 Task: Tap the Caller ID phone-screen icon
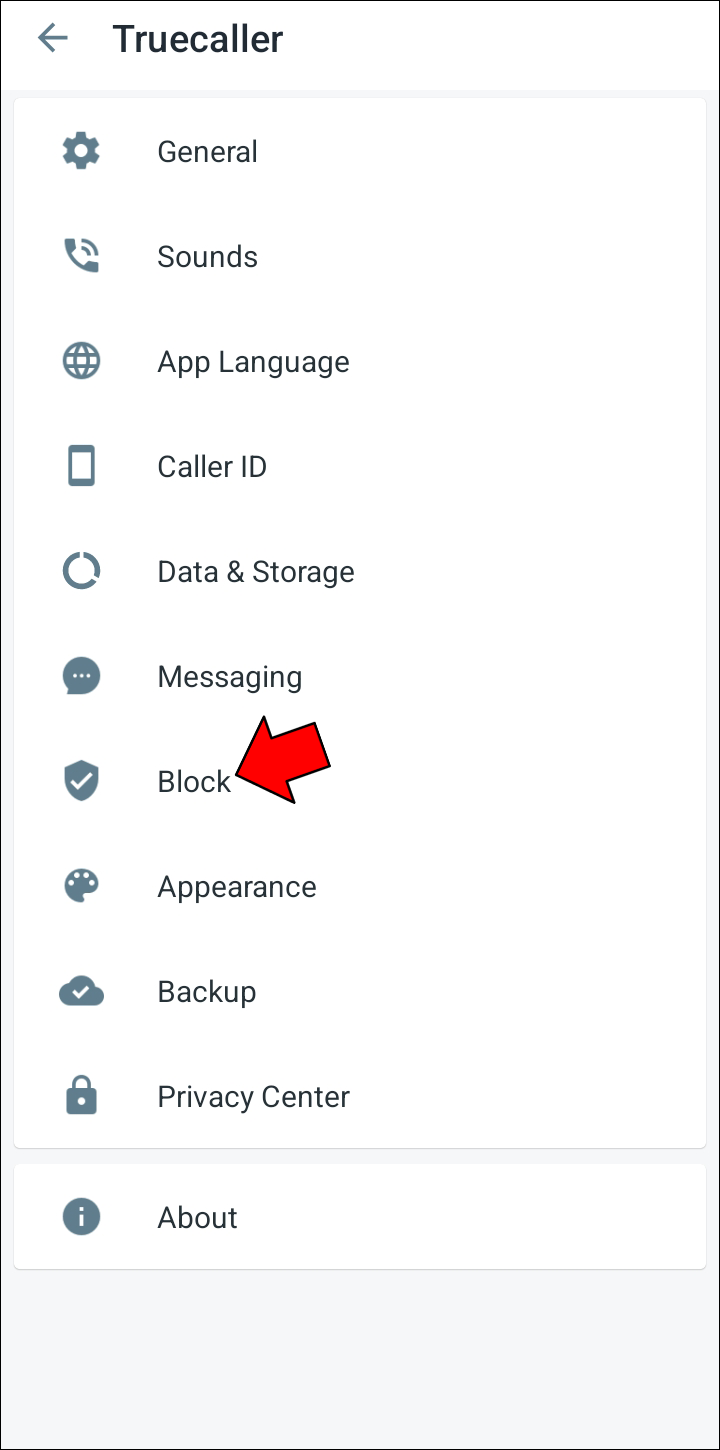pyautogui.click(x=81, y=466)
